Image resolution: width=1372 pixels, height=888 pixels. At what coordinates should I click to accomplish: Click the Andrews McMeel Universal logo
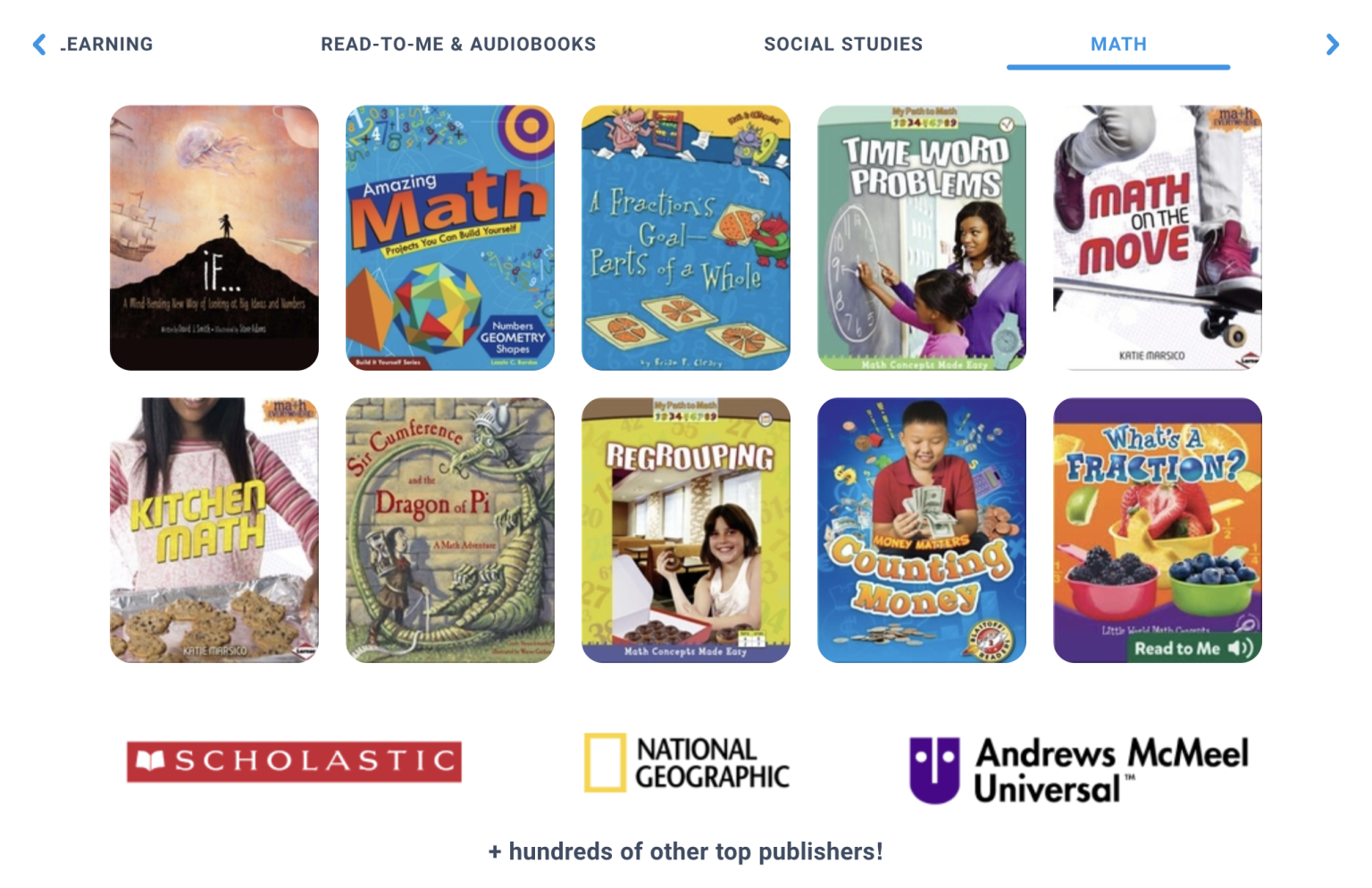coord(1078,769)
